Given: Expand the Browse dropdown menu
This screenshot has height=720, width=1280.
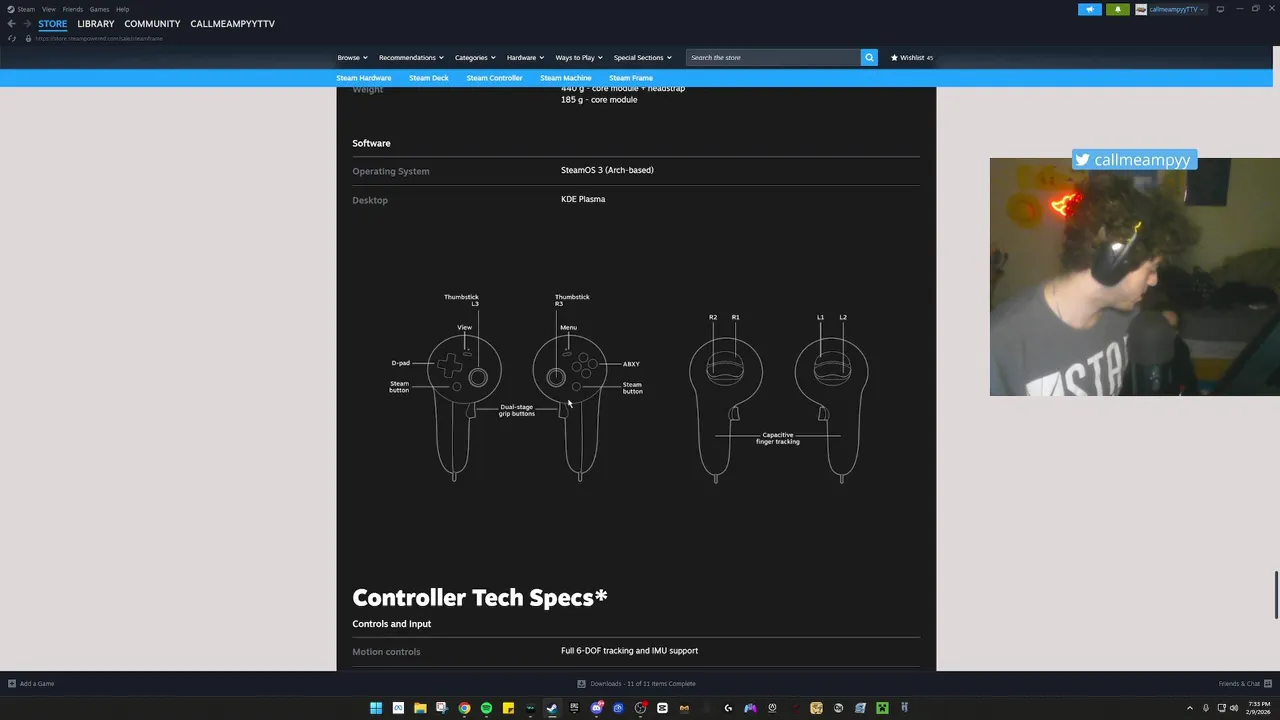Looking at the screenshot, I should pyautogui.click(x=352, y=57).
